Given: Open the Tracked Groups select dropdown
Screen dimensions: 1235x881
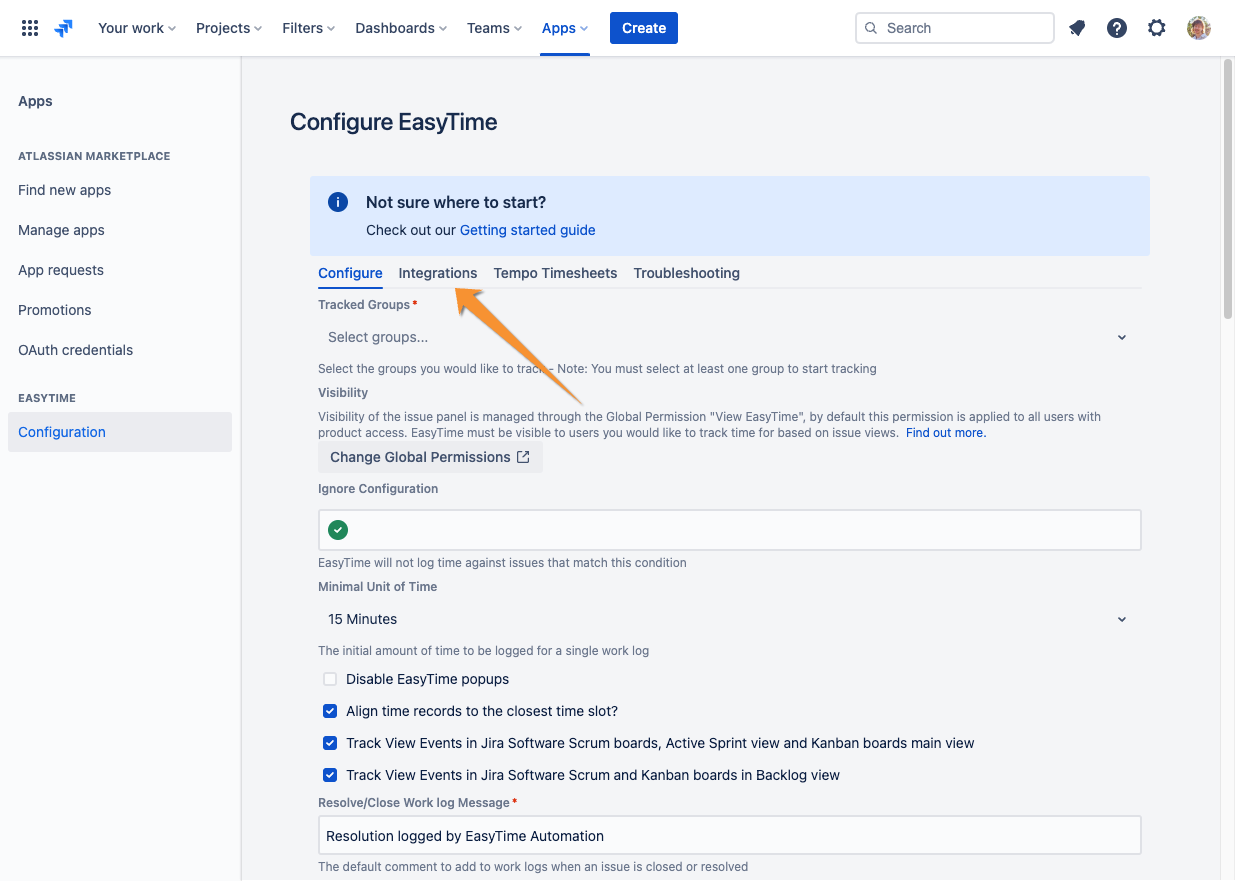Looking at the screenshot, I should [729, 337].
